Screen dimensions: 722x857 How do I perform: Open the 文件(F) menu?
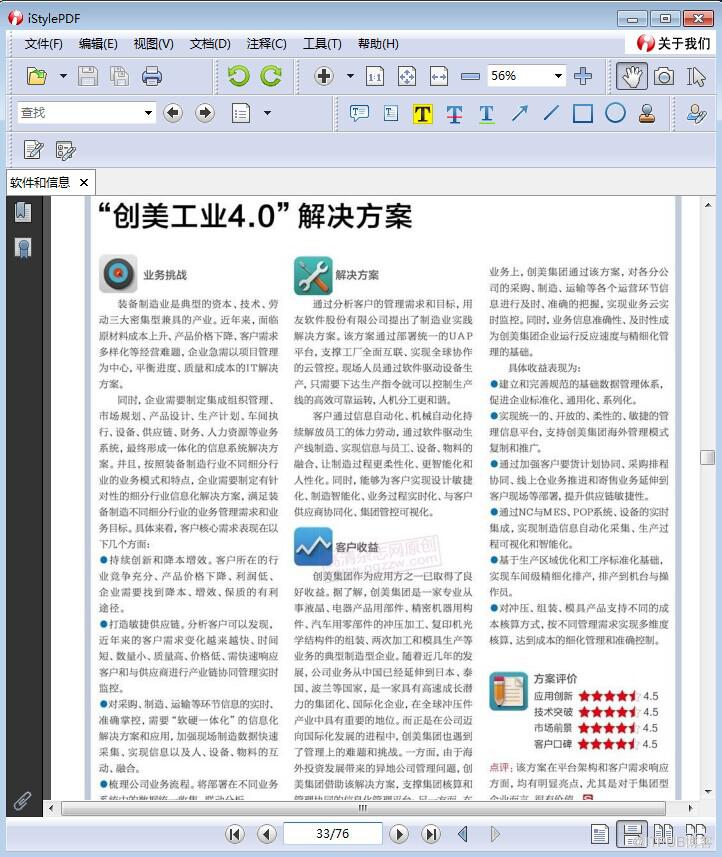click(x=43, y=44)
